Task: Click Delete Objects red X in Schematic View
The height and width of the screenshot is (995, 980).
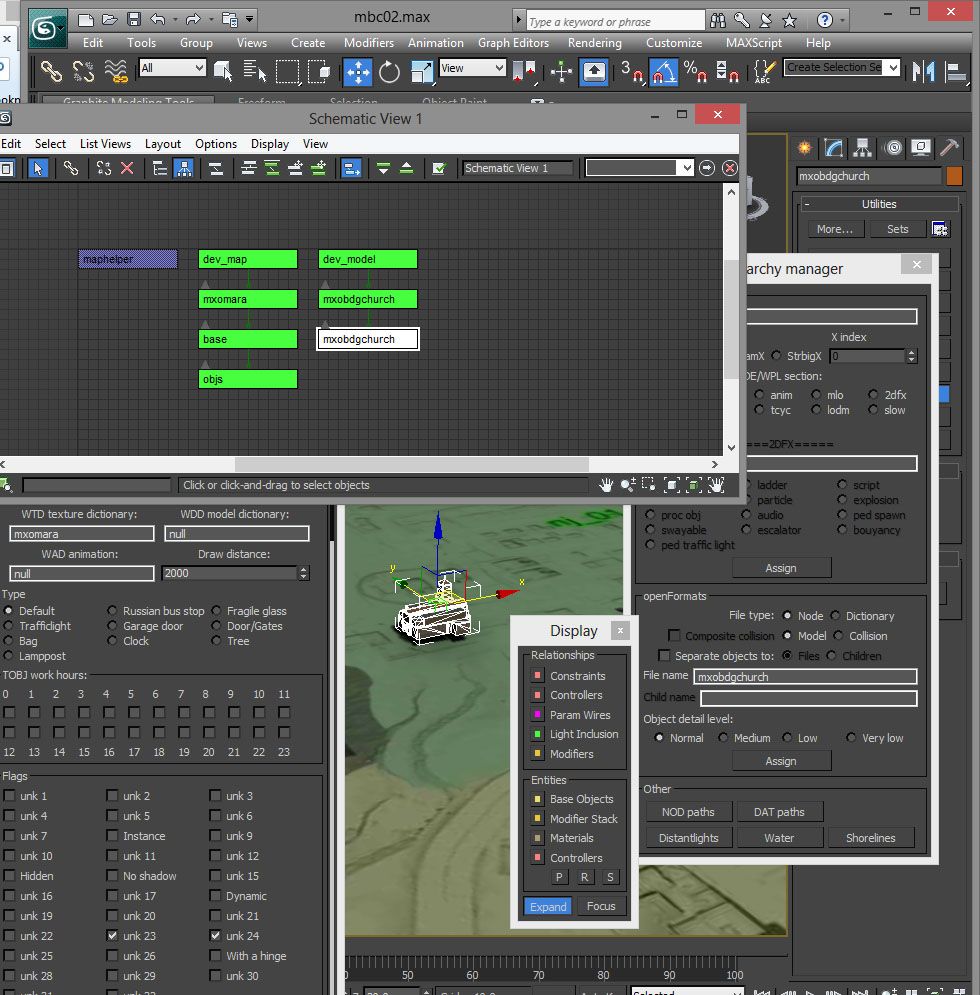Action: (127, 168)
